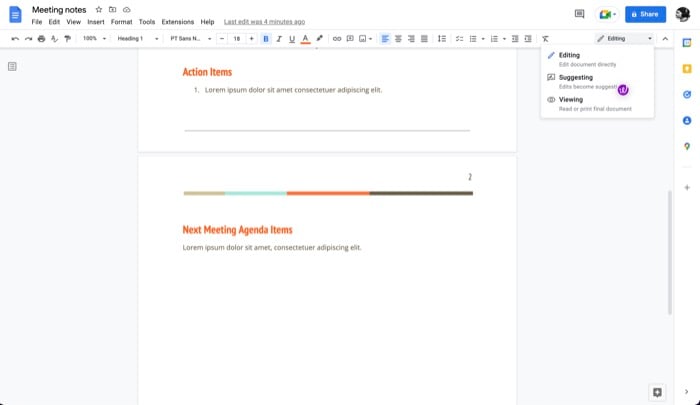
Task: Check cloud document status icon
Action: click(x=127, y=9)
